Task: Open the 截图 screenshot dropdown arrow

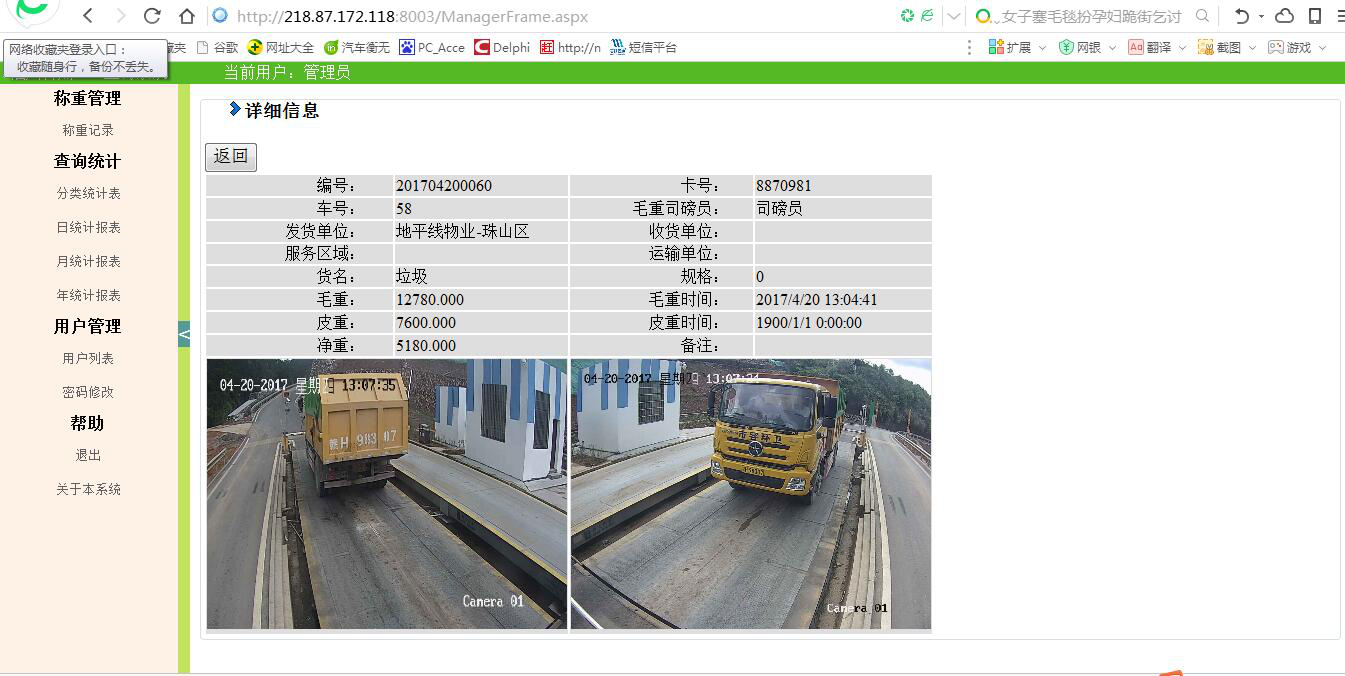Action: pyautogui.click(x=1252, y=47)
